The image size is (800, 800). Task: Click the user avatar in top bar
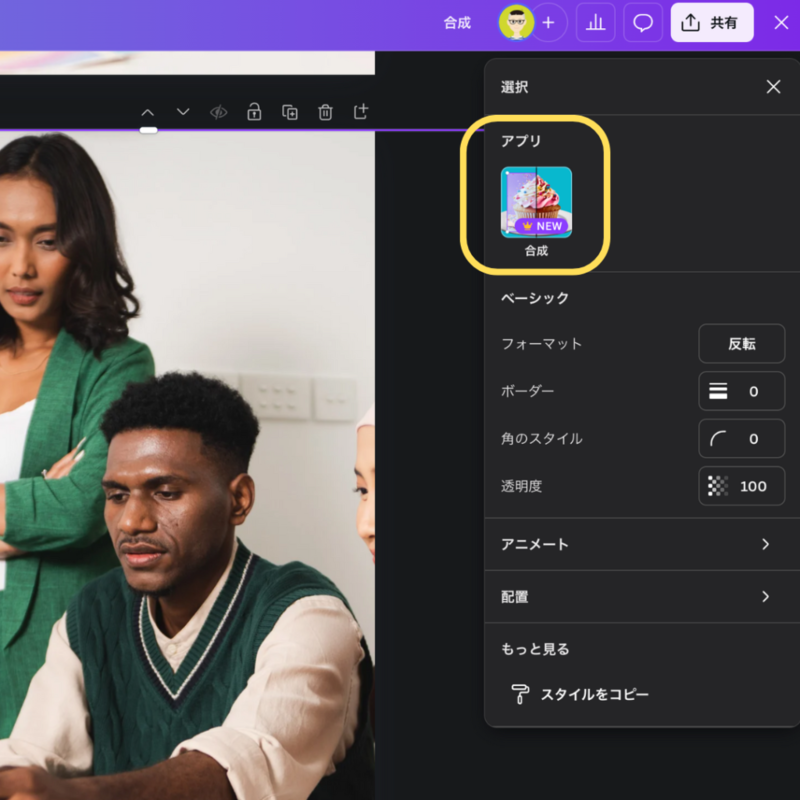tap(516, 22)
